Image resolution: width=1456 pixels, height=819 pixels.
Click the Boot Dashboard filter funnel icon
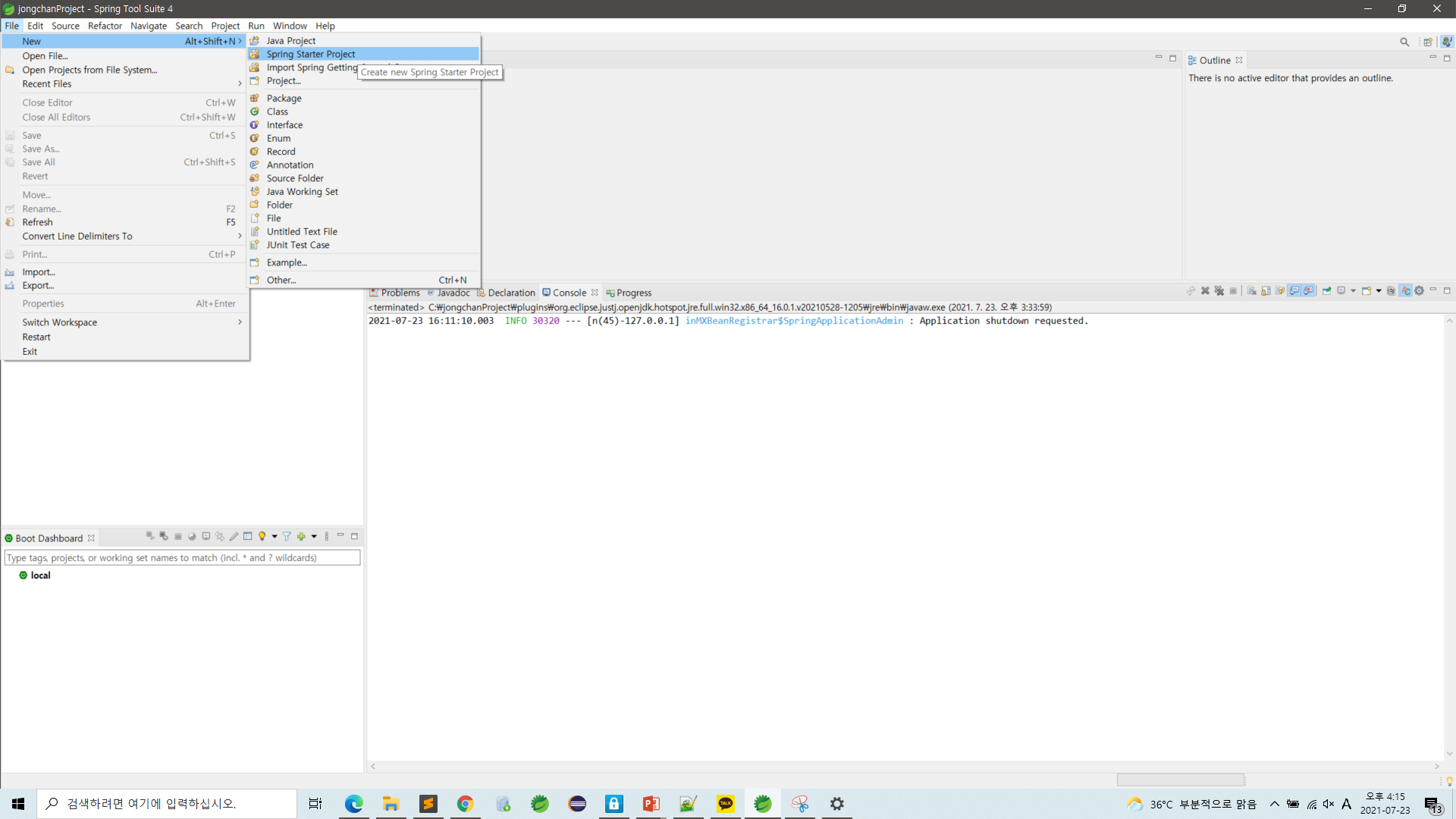(287, 536)
